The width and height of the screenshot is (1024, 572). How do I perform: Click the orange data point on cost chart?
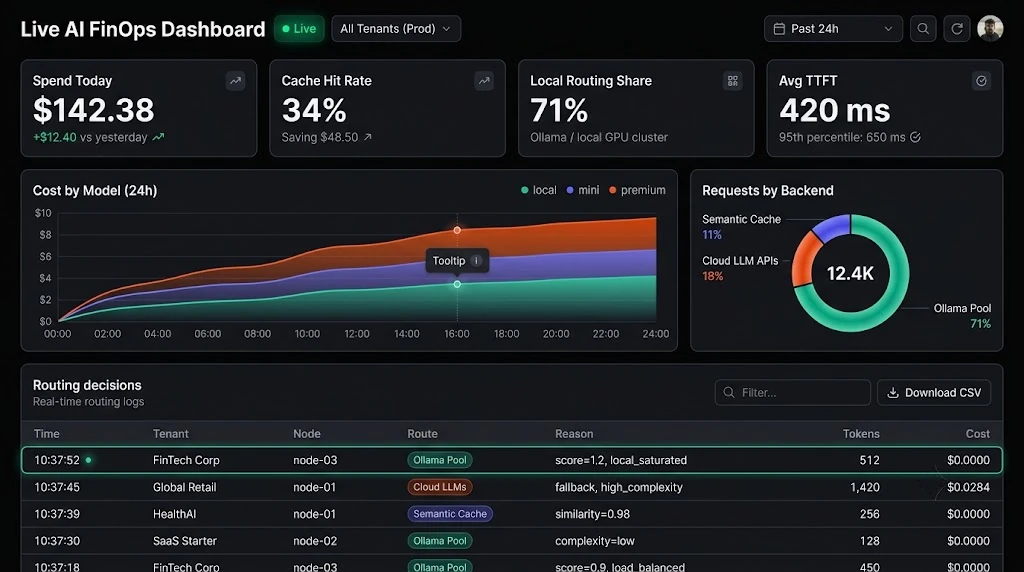457,230
